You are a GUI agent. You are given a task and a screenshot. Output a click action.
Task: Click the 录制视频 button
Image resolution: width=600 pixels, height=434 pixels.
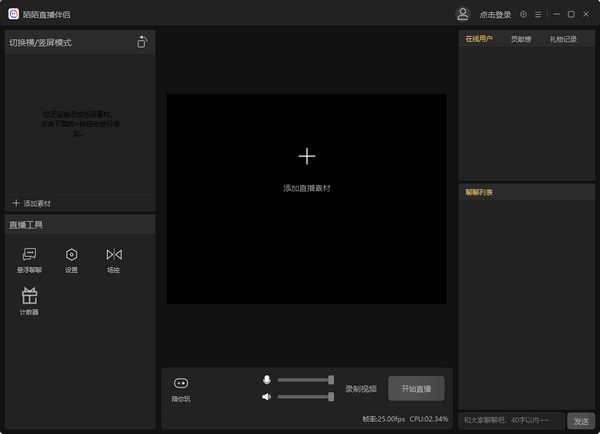point(361,388)
